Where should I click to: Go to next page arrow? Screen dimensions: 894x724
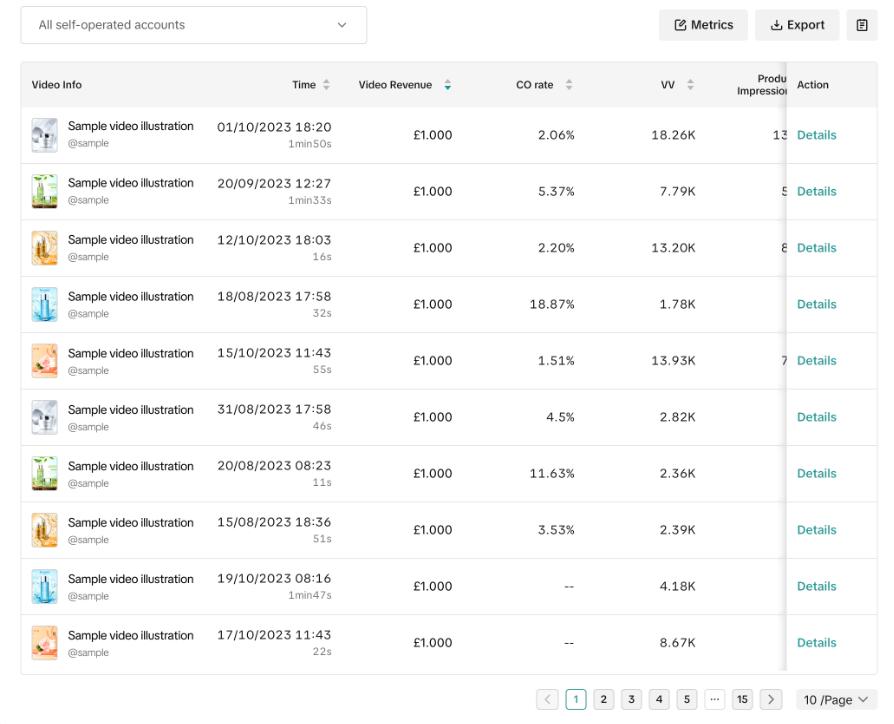tap(770, 700)
